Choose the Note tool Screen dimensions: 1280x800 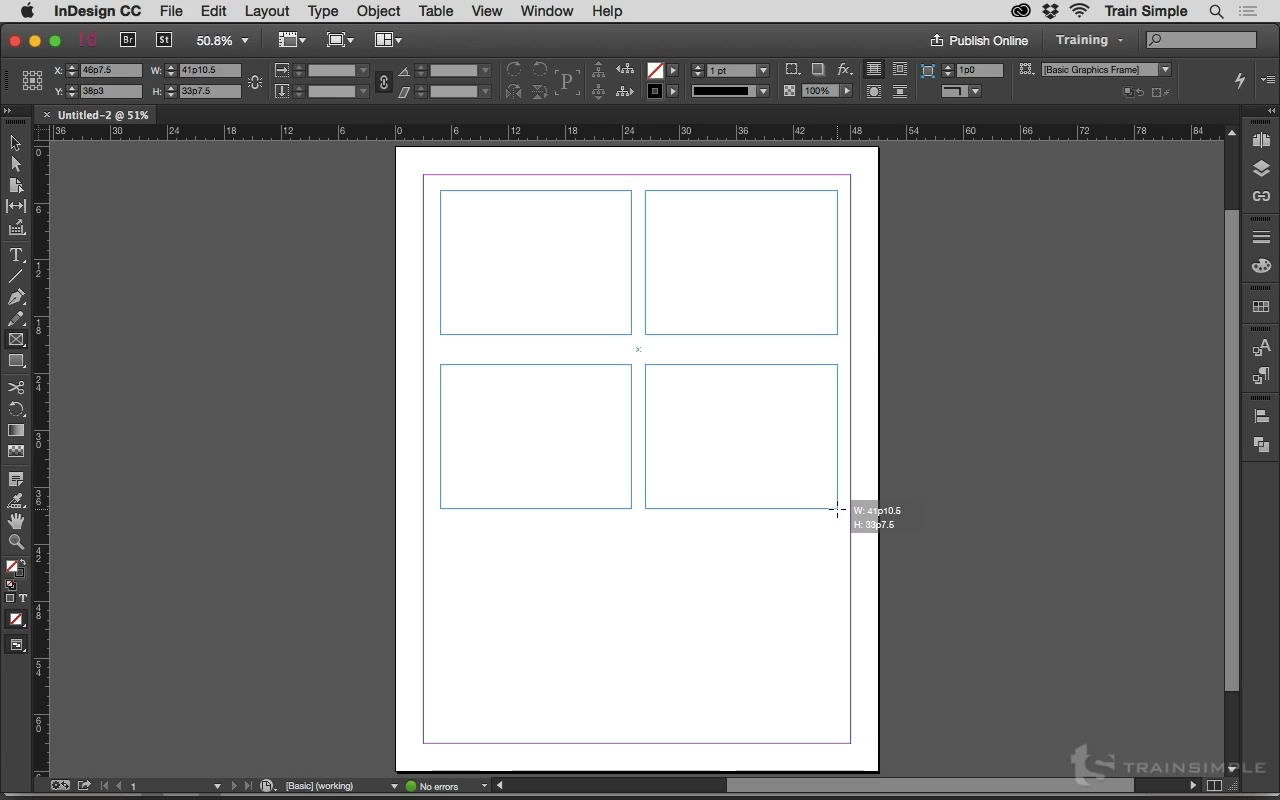point(16,480)
